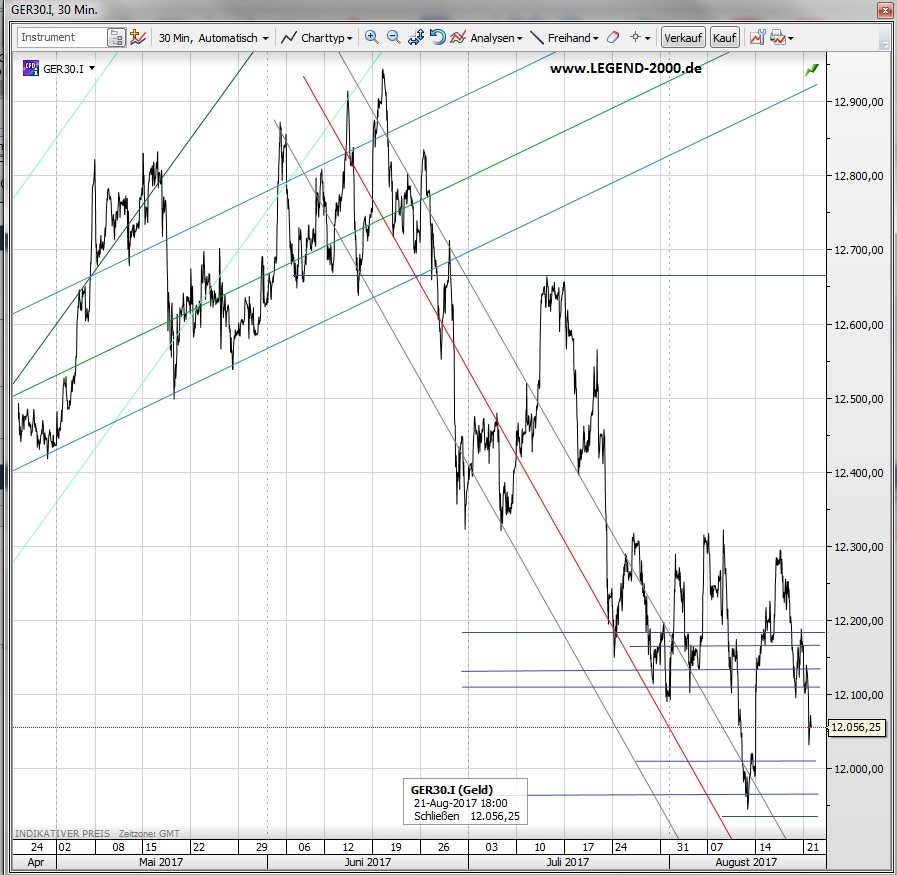Click the INDIKATIVER PREIS label
897x875 pixels.
click(x=62, y=833)
